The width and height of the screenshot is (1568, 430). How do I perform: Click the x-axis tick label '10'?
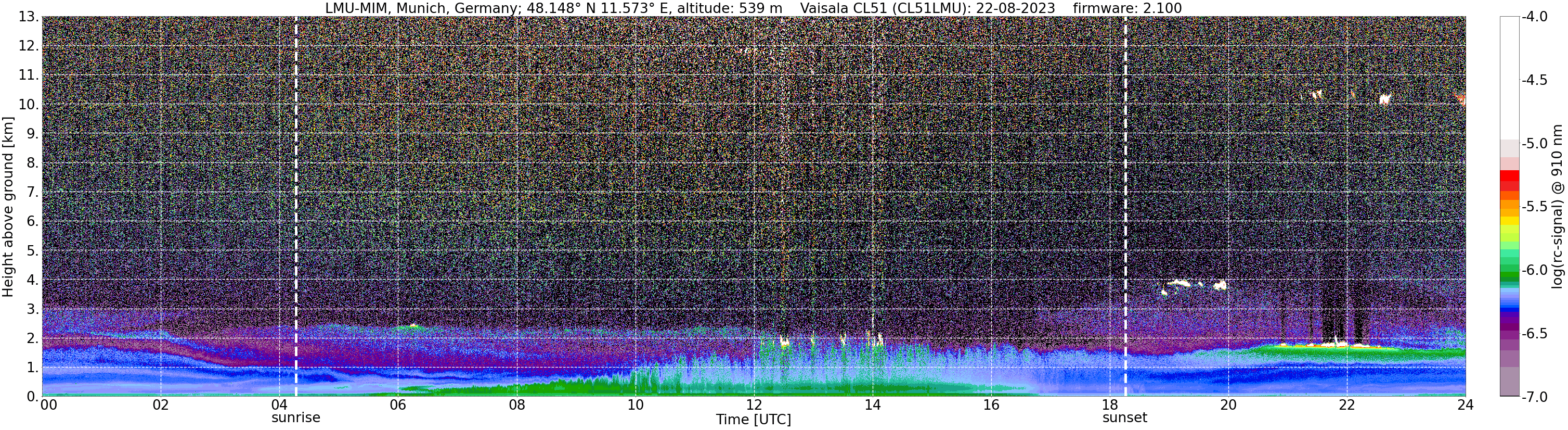636,405
